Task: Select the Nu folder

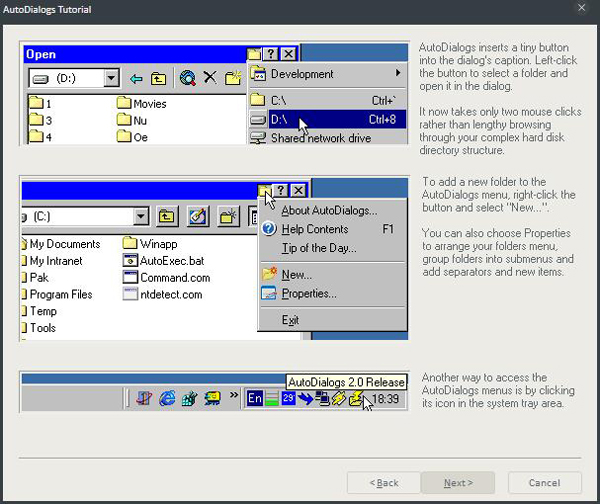Action: click(132, 120)
